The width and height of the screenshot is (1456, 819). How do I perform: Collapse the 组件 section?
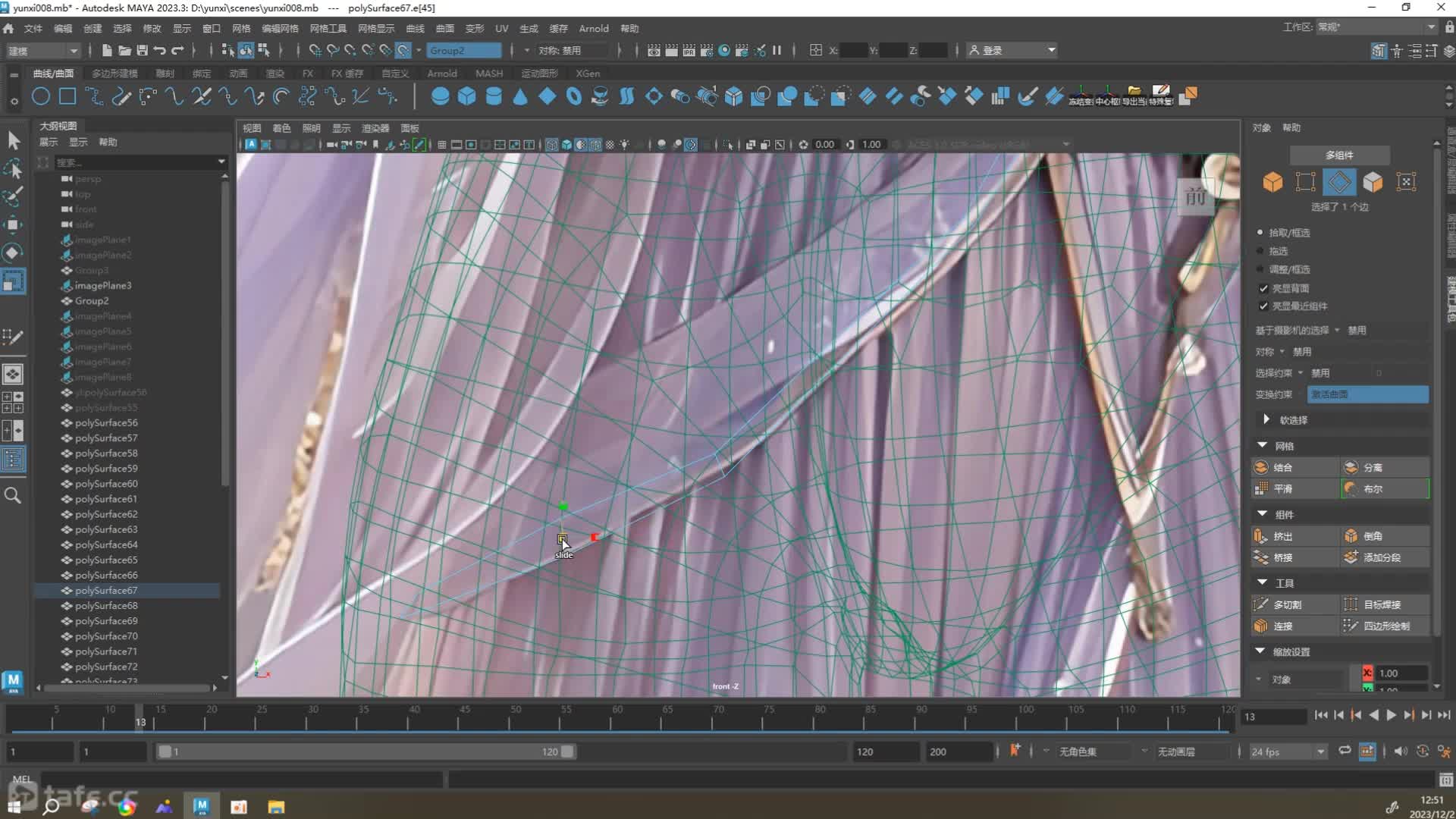pos(1262,513)
